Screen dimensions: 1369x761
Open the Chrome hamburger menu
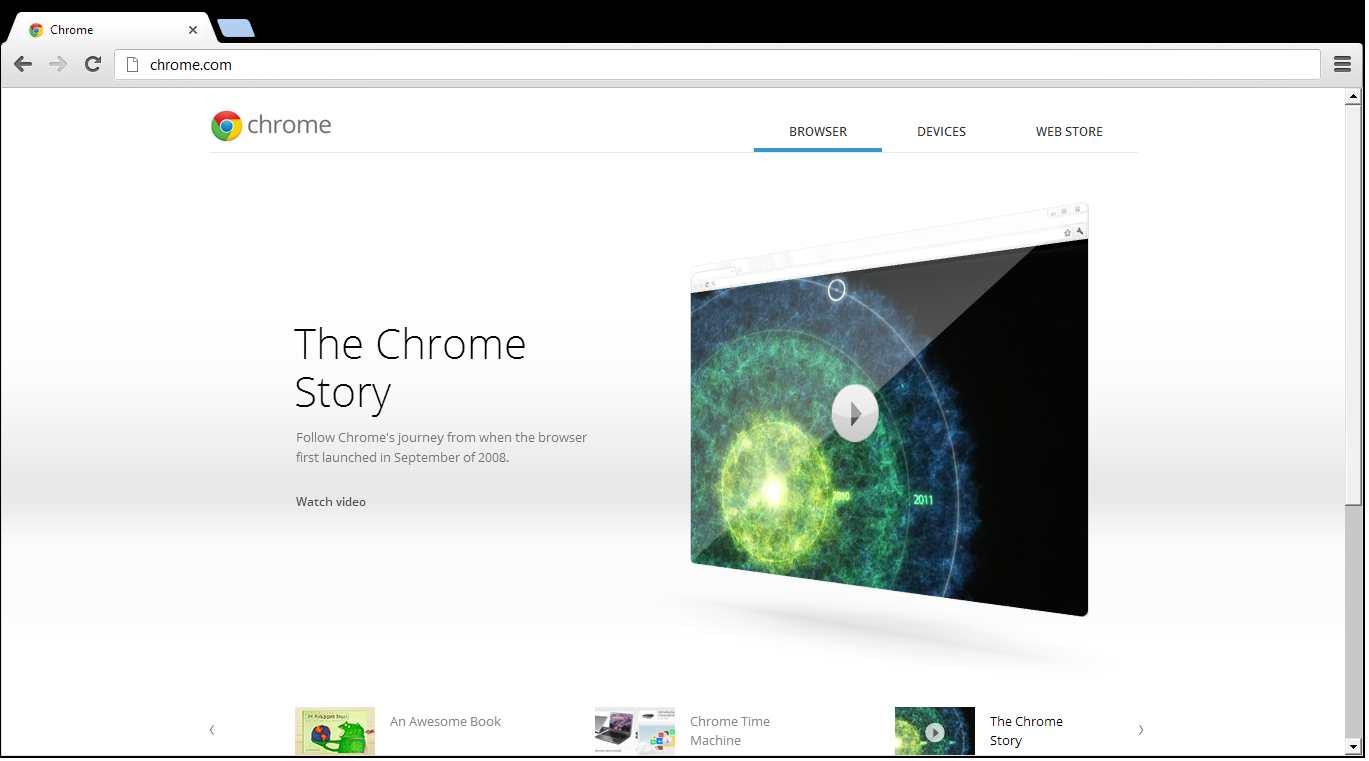tap(1343, 64)
